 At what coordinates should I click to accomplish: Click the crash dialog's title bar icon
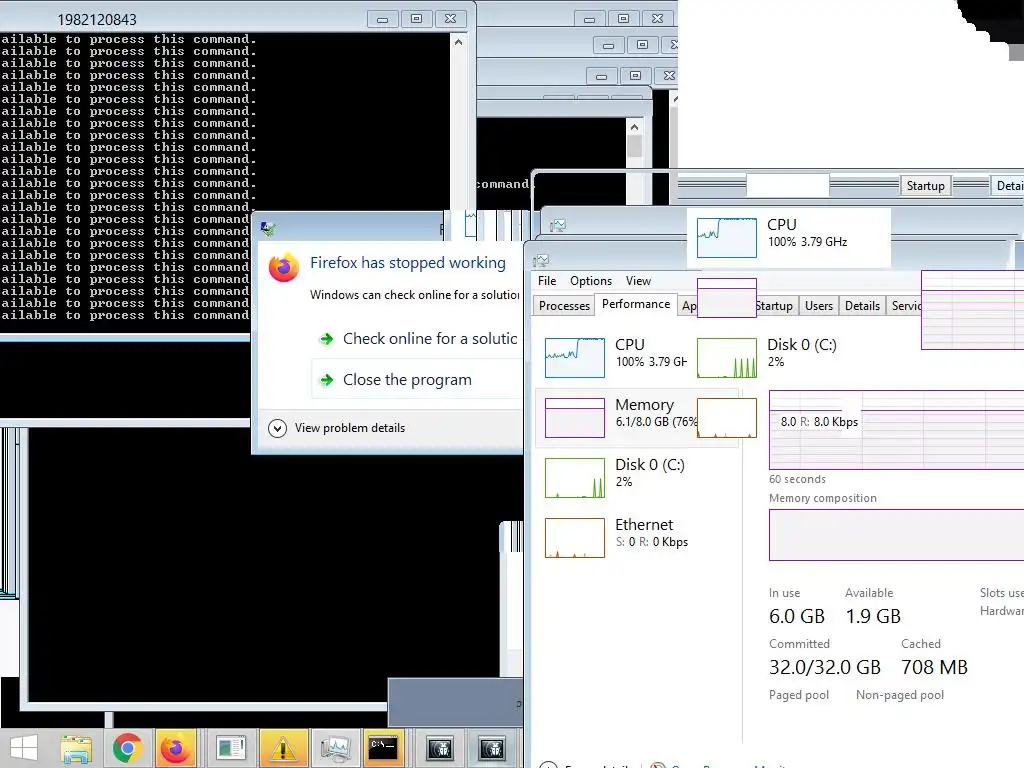(x=268, y=229)
